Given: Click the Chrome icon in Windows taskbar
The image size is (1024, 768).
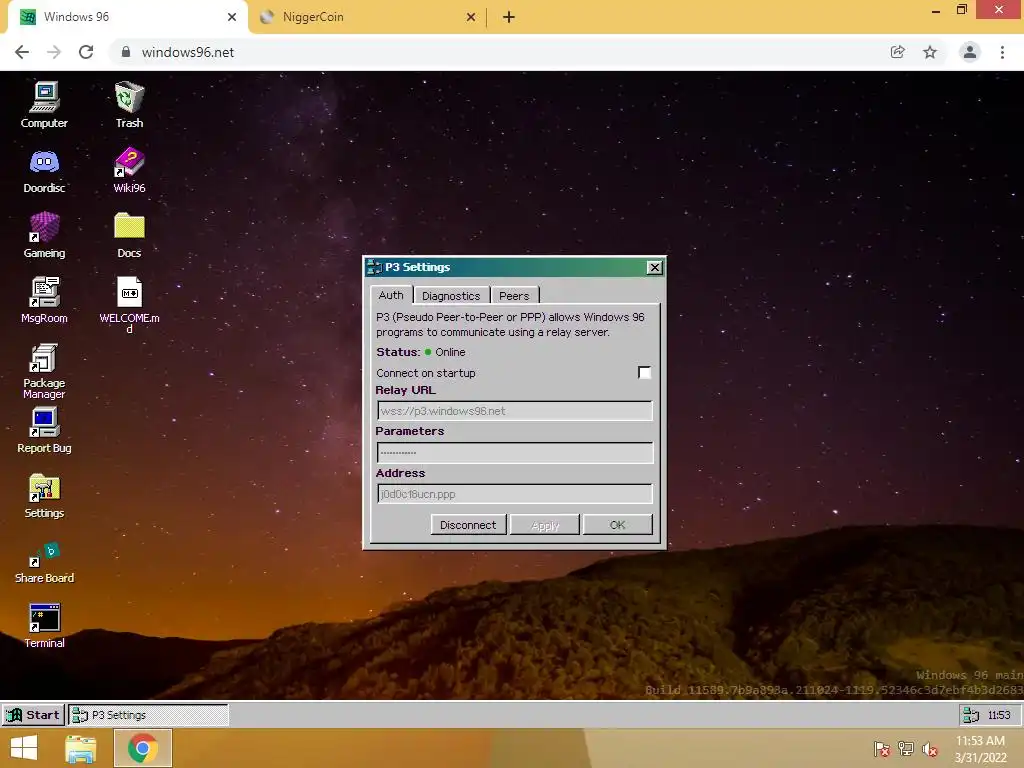Looking at the screenshot, I should [x=142, y=748].
